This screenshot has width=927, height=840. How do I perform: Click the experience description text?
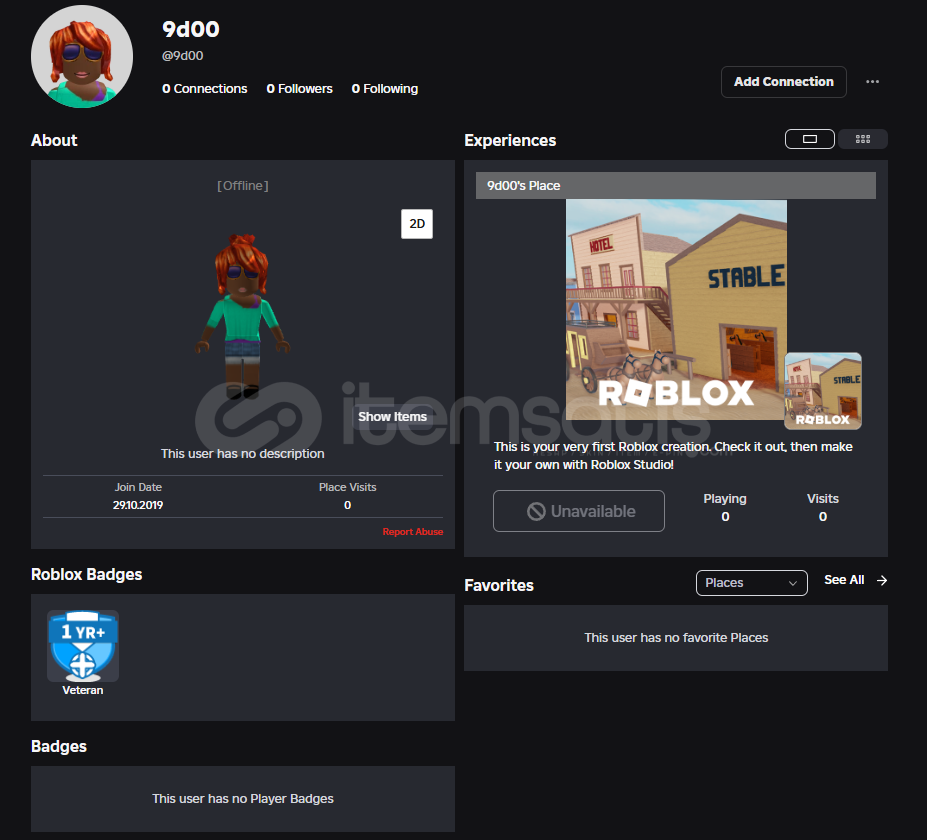pos(673,456)
